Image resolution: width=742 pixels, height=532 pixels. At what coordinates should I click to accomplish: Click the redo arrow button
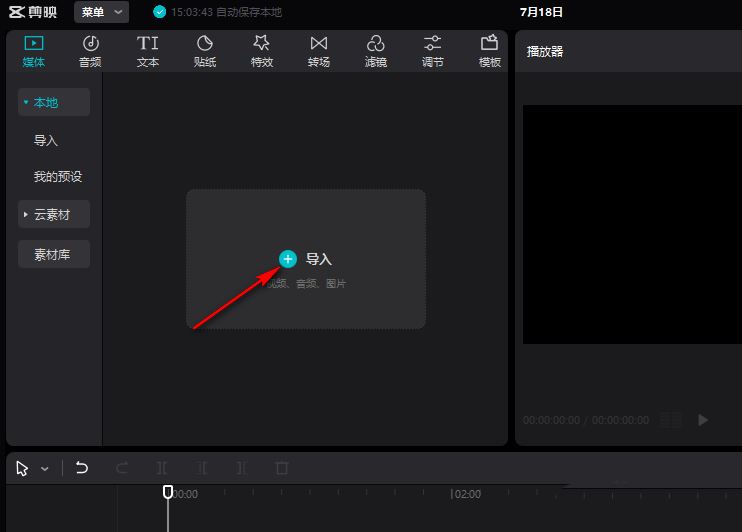122,468
